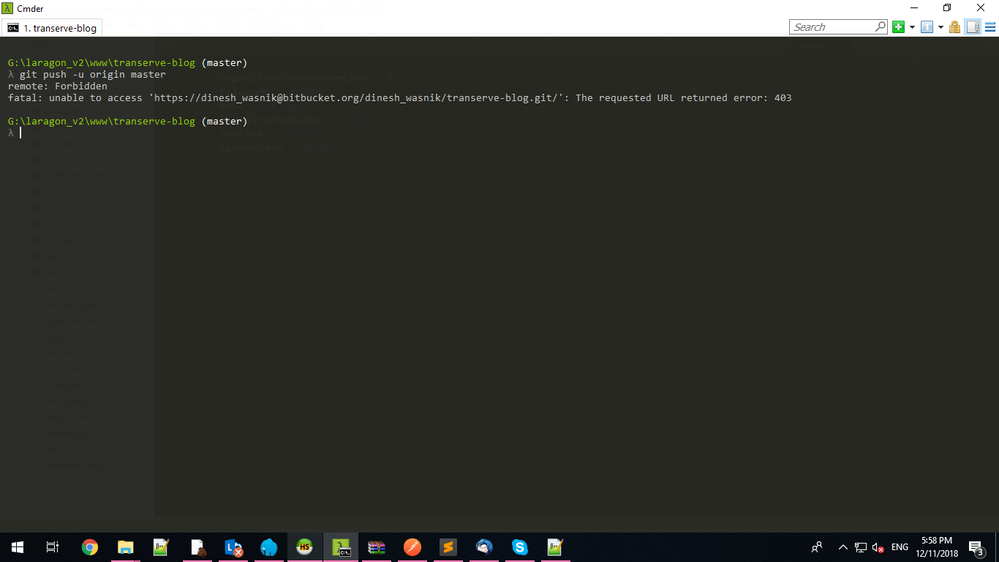Viewport: 999px width, 562px height.
Task: Open the new console dropdown arrow
Action: [912, 27]
